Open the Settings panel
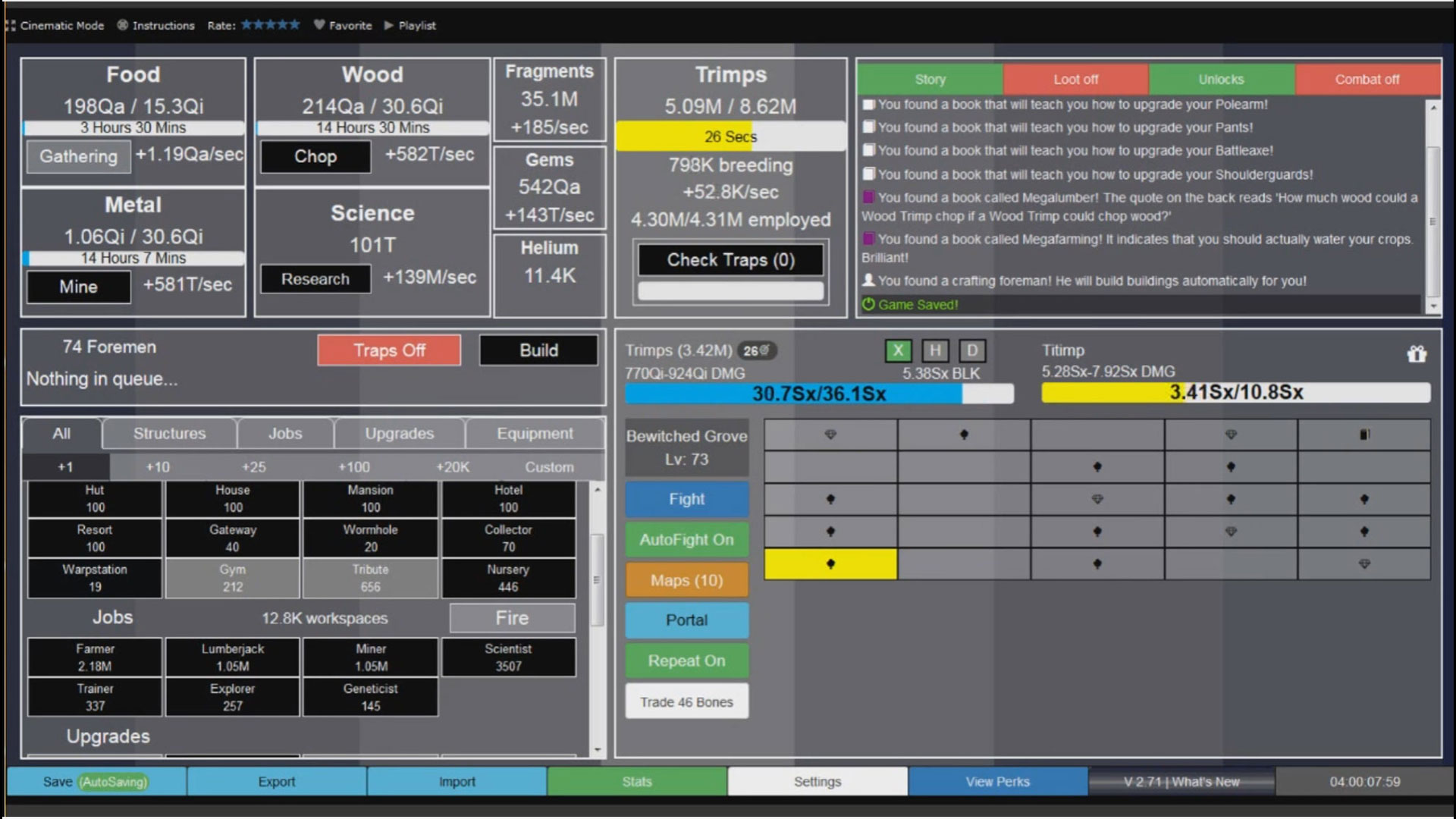The height and width of the screenshot is (819, 1456). [x=817, y=781]
